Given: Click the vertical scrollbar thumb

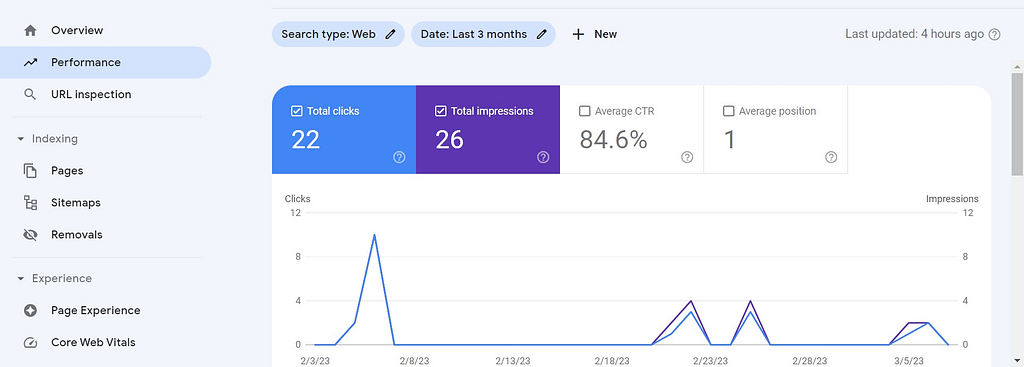Looking at the screenshot, I should [1017, 124].
